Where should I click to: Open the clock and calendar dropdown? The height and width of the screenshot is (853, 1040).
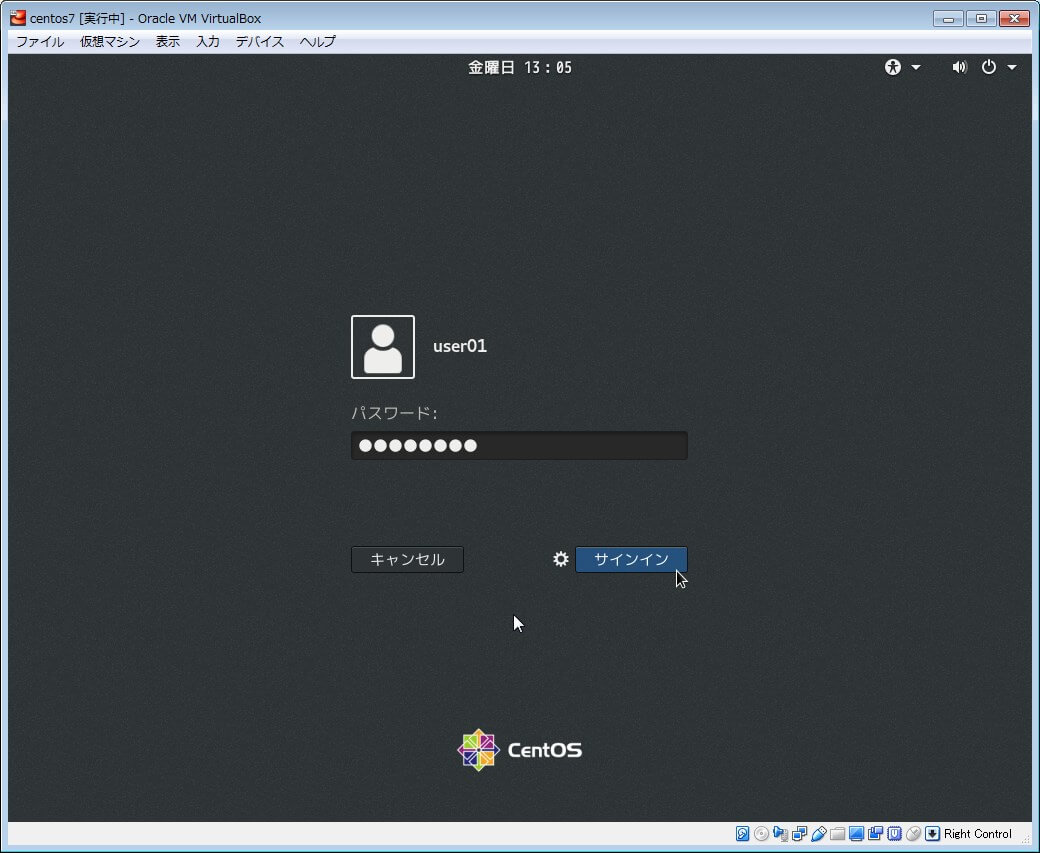(x=520, y=67)
